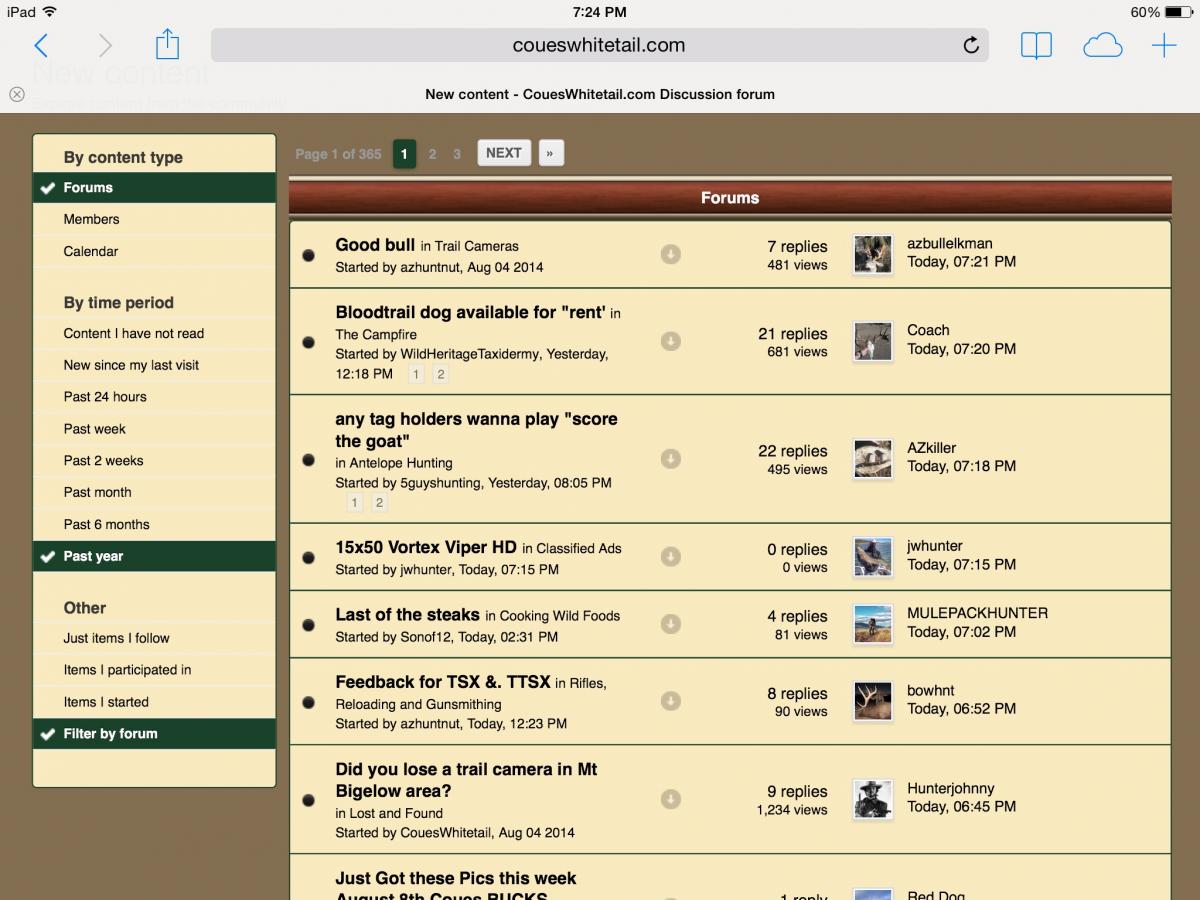The width and height of the screenshot is (1200, 900).
Task: Filter by Past 24 hours
Action: click(154, 397)
